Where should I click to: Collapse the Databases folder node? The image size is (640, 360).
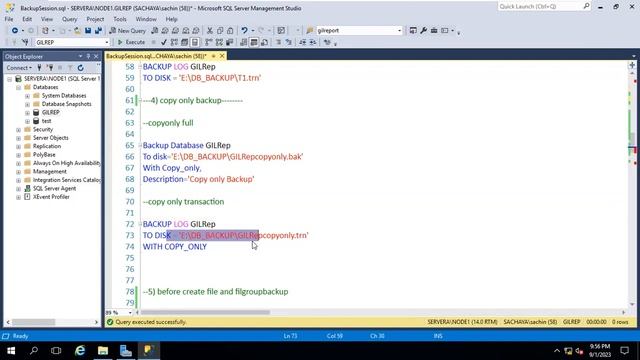coord(18,87)
